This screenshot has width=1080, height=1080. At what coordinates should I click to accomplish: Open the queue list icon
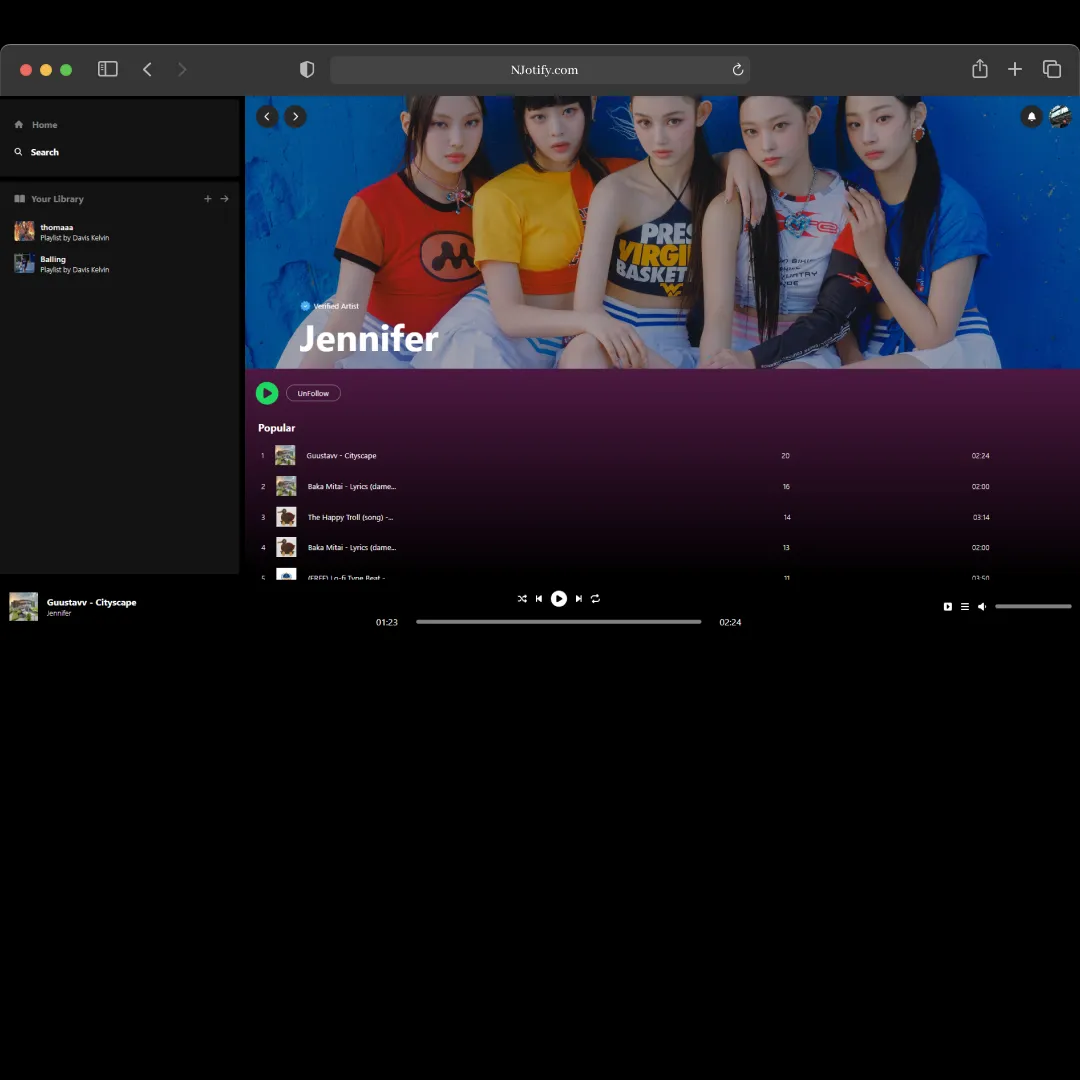(965, 607)
